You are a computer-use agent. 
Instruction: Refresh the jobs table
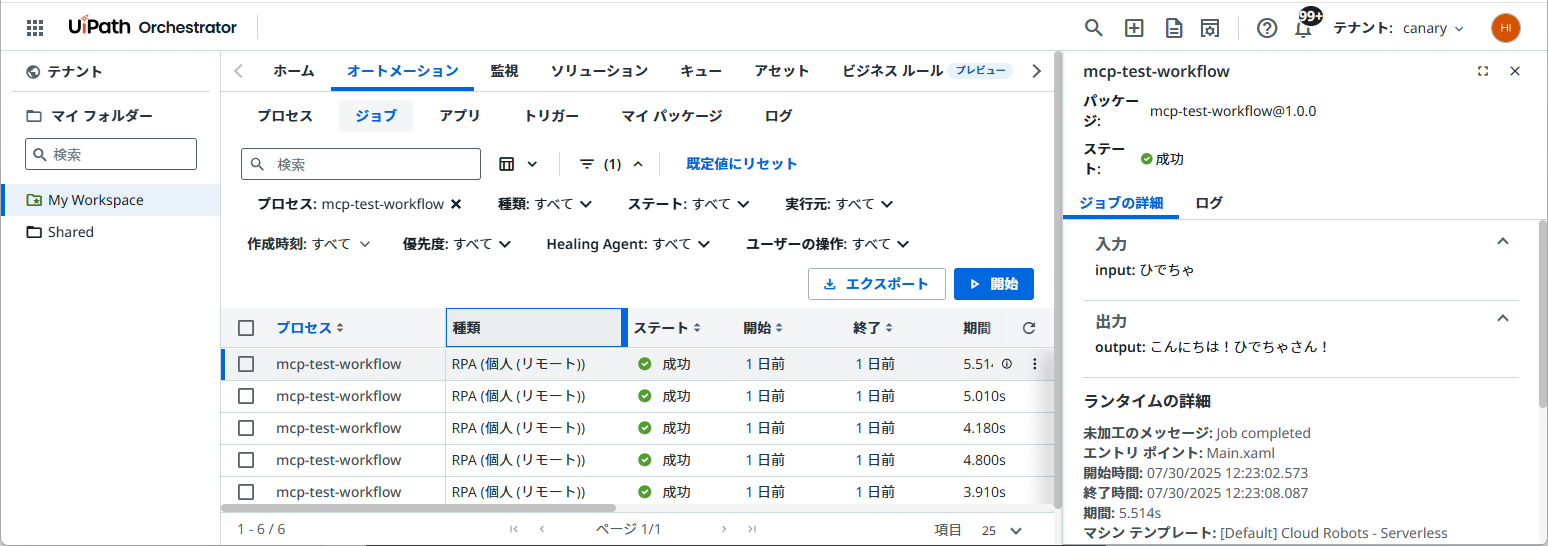tap(1029, 328)
